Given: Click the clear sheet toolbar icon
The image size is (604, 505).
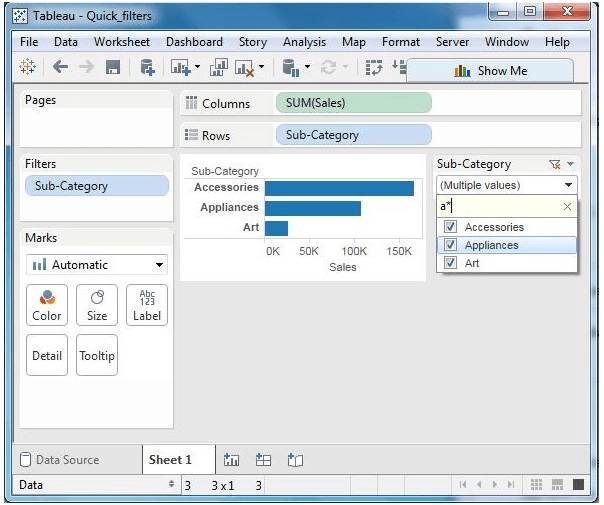Looking at the screenshot, I should (x=245, y=68).
